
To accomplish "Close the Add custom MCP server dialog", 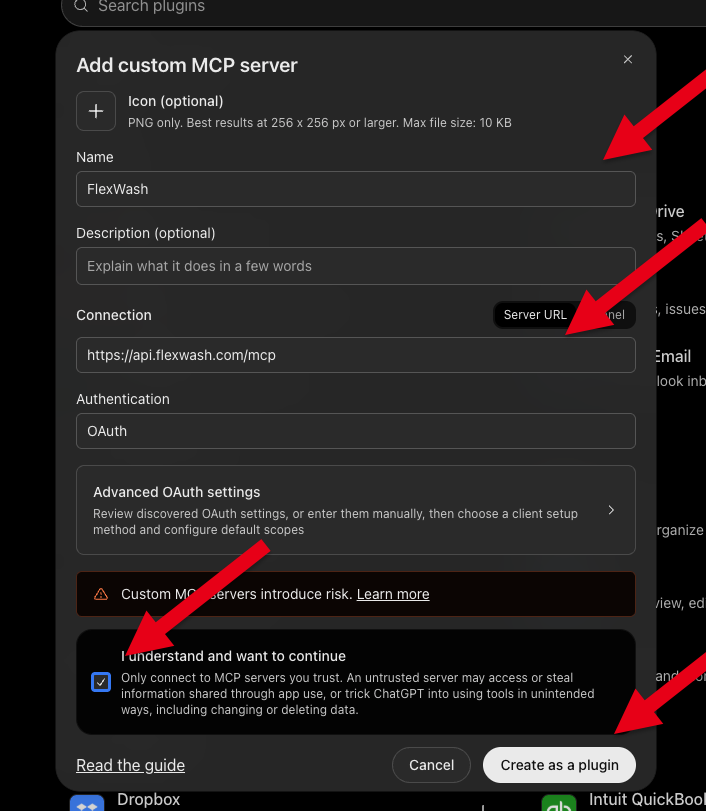I will 627,59.
